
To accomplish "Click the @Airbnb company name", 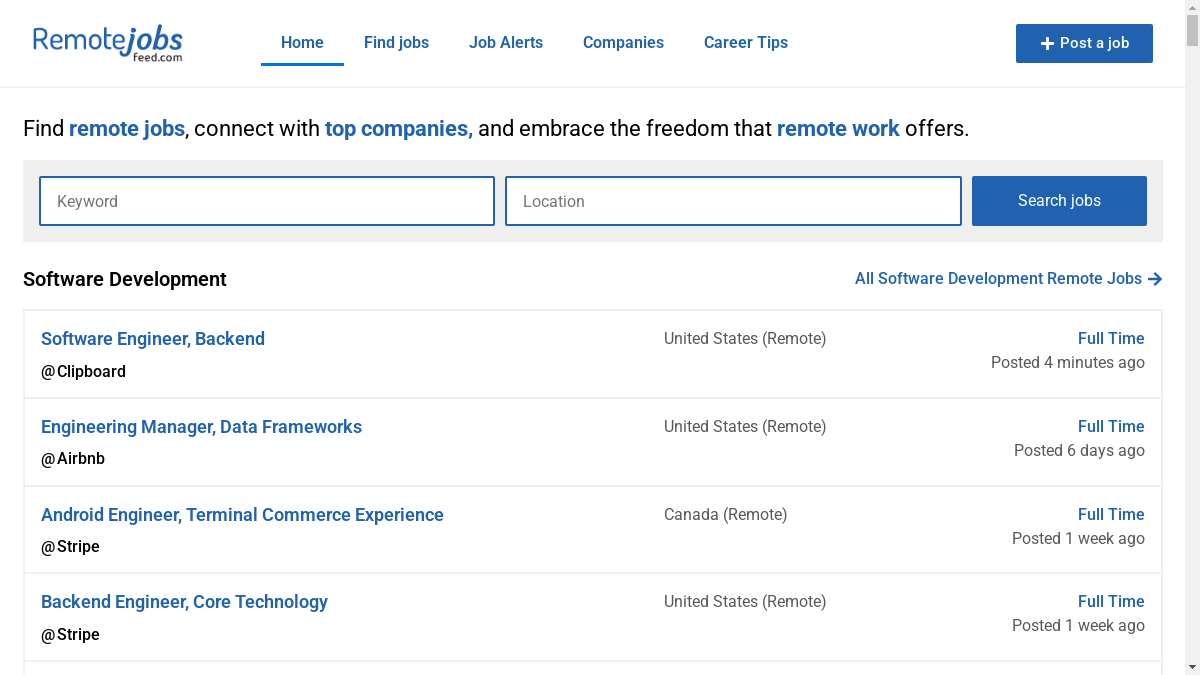I will click(73, 459).
